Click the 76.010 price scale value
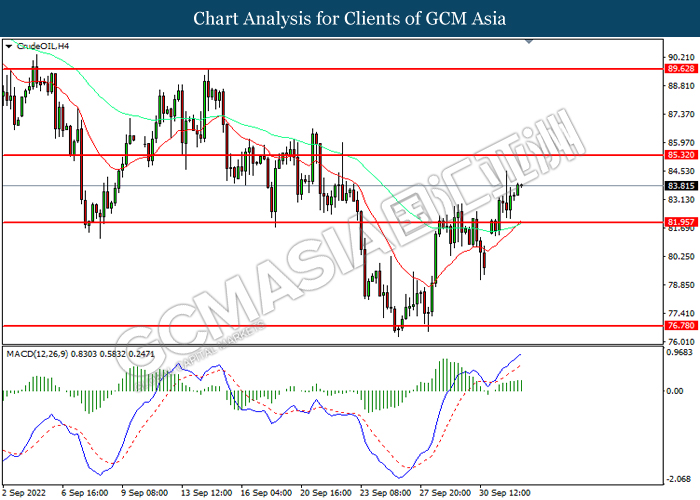Image resolution: width=700 pixels, height=500 pixels. 681,342
